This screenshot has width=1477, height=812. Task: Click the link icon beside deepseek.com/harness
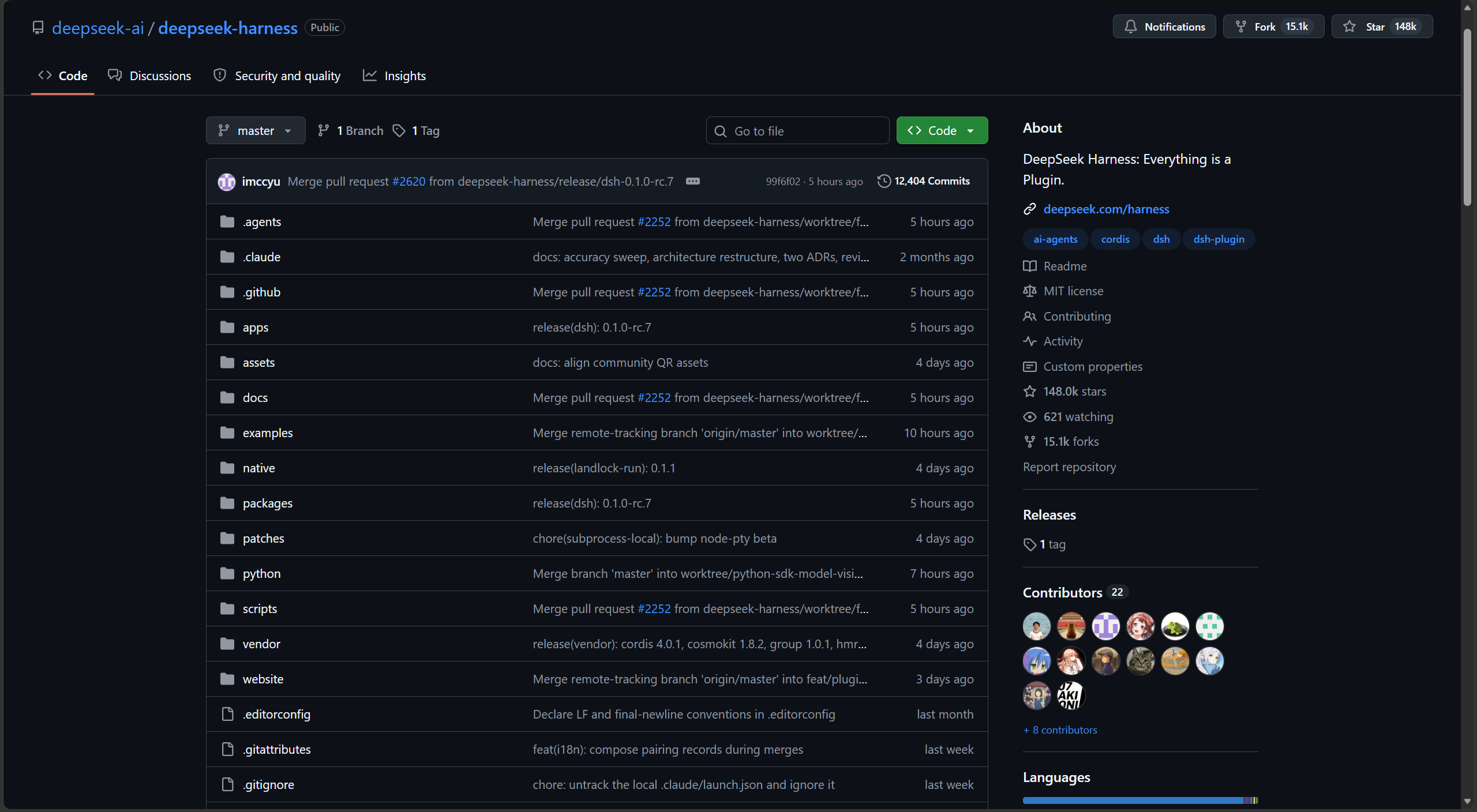(1030, 209)
